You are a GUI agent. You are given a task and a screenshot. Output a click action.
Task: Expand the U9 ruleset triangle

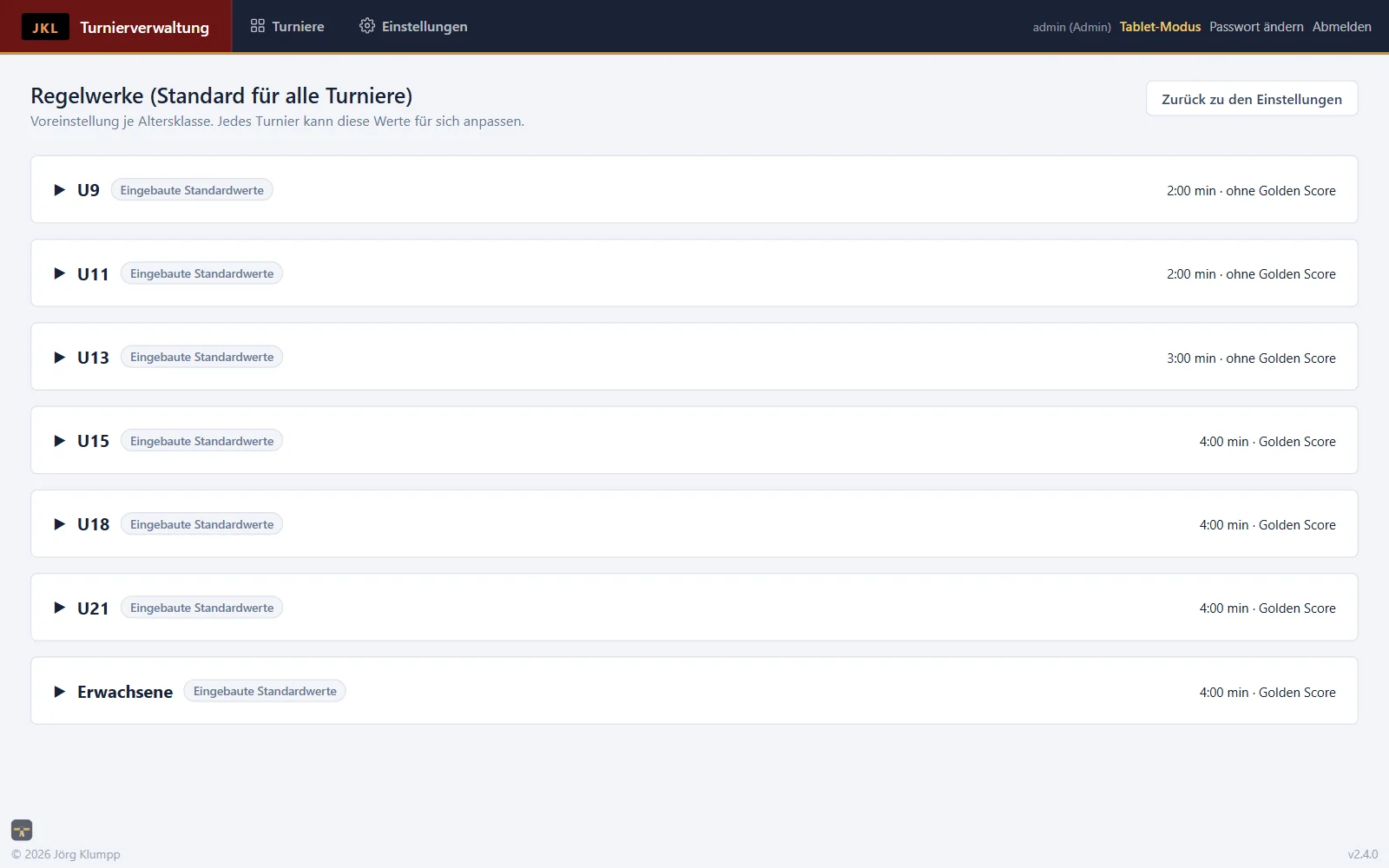click(x=60, y=190)
